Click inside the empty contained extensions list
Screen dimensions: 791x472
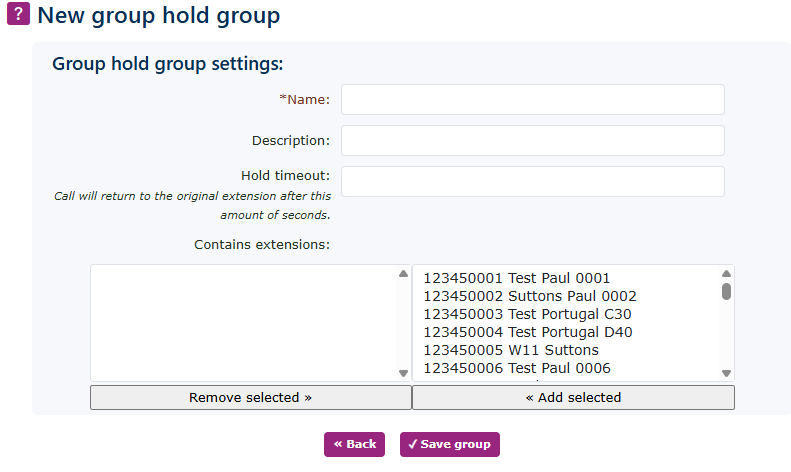[x=243, y=322]
